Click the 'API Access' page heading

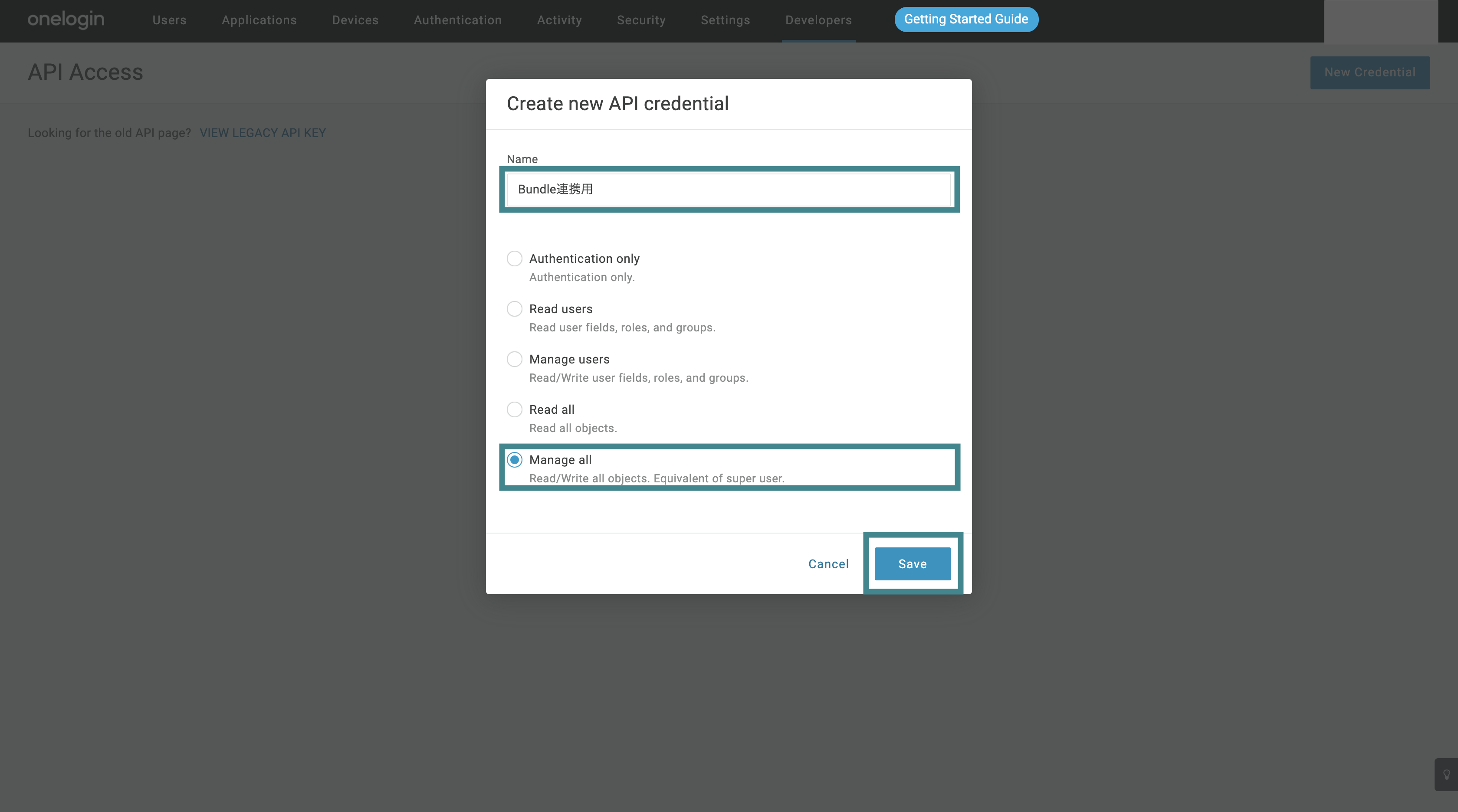[x=85, y=72]
